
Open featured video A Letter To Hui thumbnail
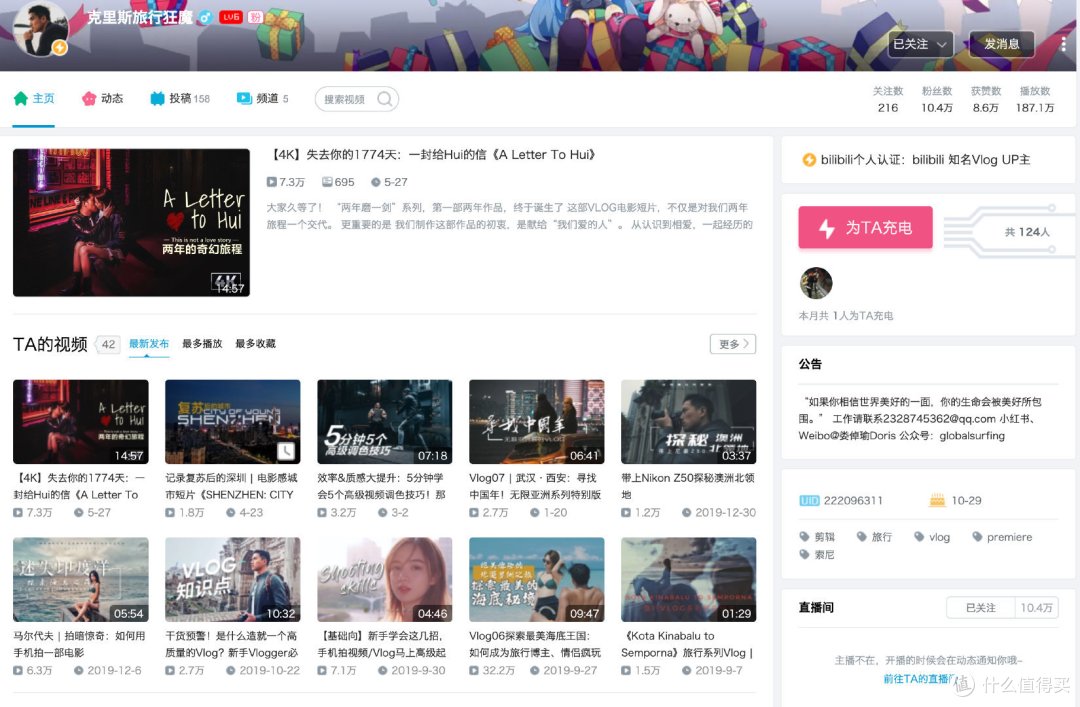[x=131, y=223]
